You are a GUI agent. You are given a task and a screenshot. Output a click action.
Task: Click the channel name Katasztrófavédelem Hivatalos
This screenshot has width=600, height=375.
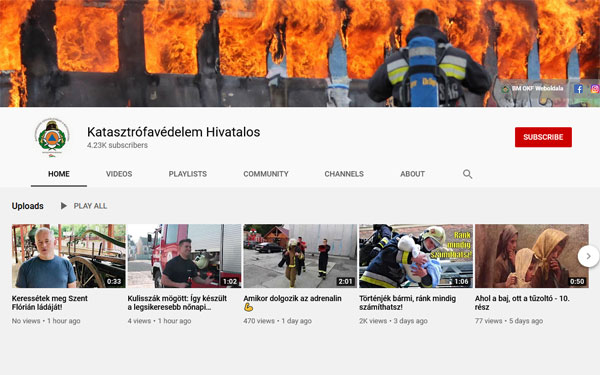[174, 132]
